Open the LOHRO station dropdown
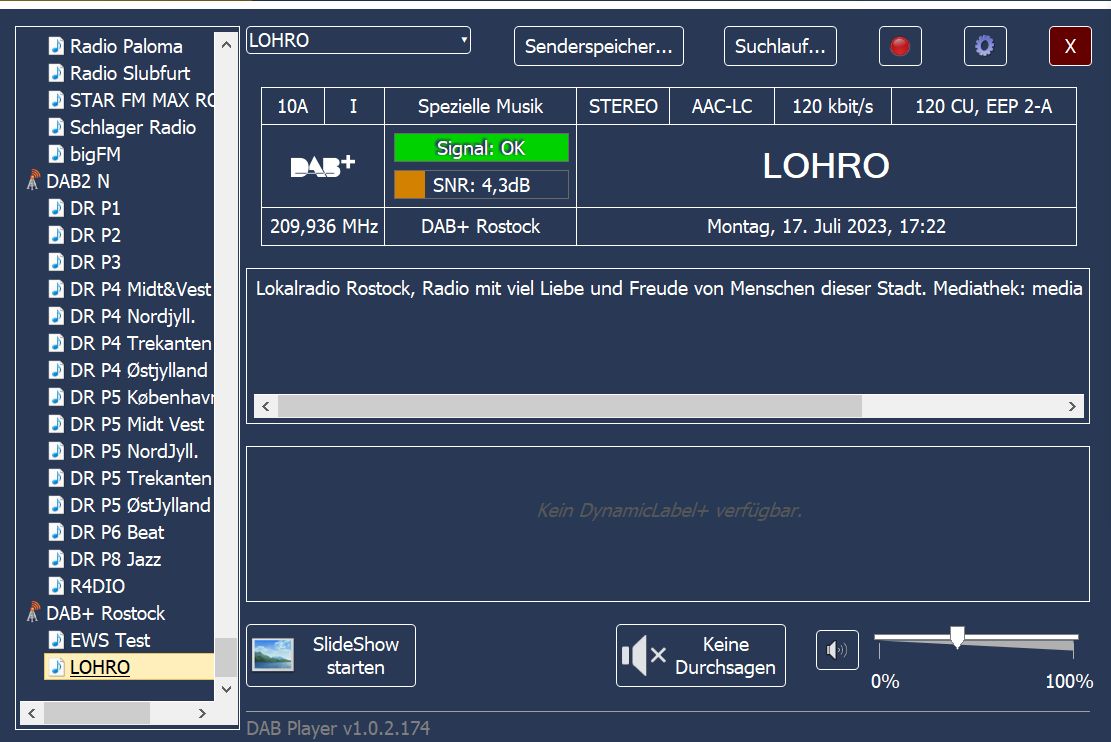 (359, 40)
